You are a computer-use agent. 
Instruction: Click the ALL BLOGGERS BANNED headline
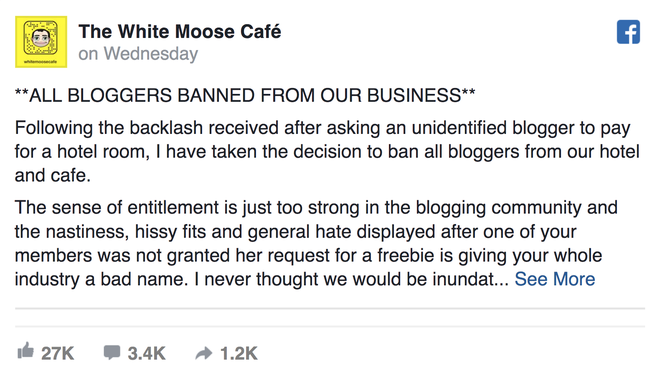tap(245, 95)
